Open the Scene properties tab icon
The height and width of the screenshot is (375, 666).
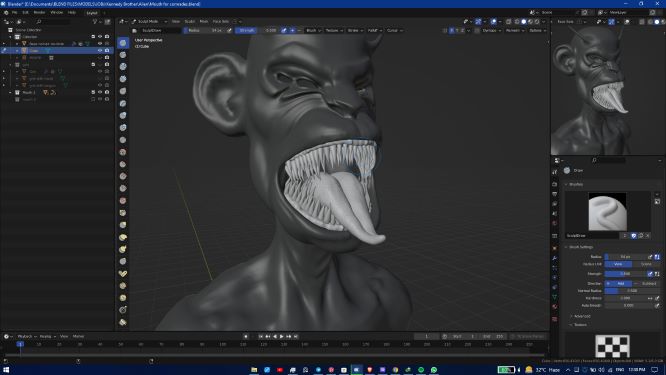[555, 213]
